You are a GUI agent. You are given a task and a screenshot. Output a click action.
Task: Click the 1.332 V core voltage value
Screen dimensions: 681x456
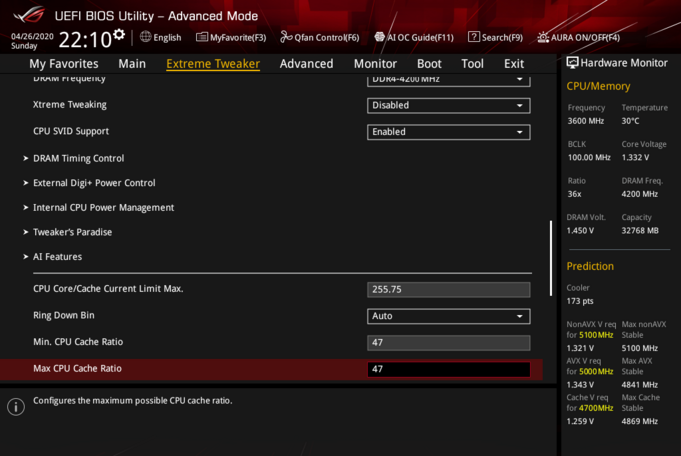635,158
